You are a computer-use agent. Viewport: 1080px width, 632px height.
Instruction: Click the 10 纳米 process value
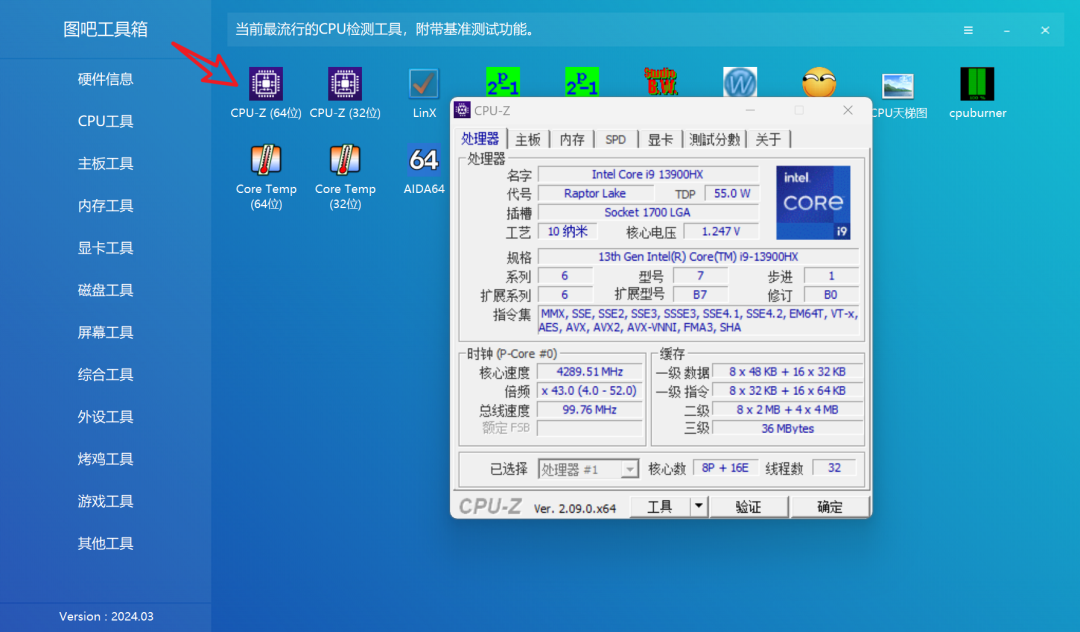click(x=568, y=231)
